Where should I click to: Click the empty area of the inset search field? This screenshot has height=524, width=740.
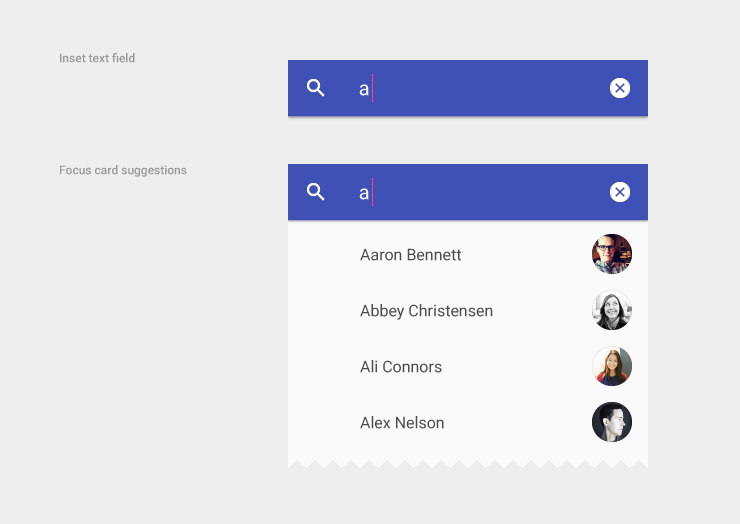click(490, 88)
